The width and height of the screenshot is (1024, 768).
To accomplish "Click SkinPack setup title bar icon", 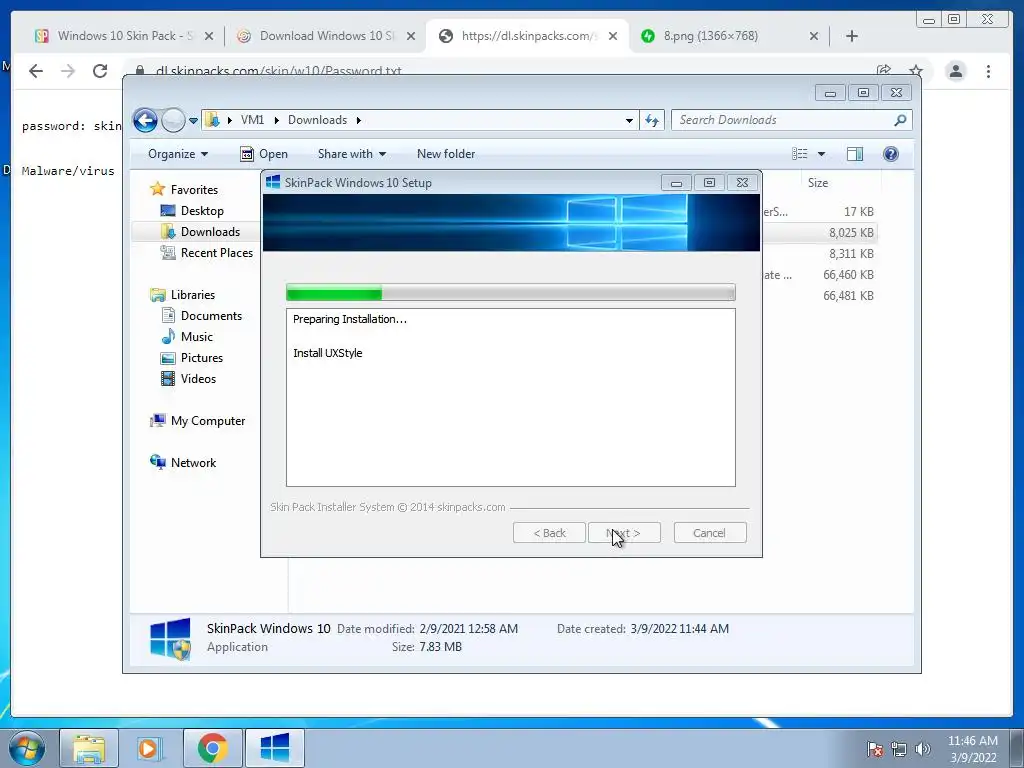I will 274,183.
